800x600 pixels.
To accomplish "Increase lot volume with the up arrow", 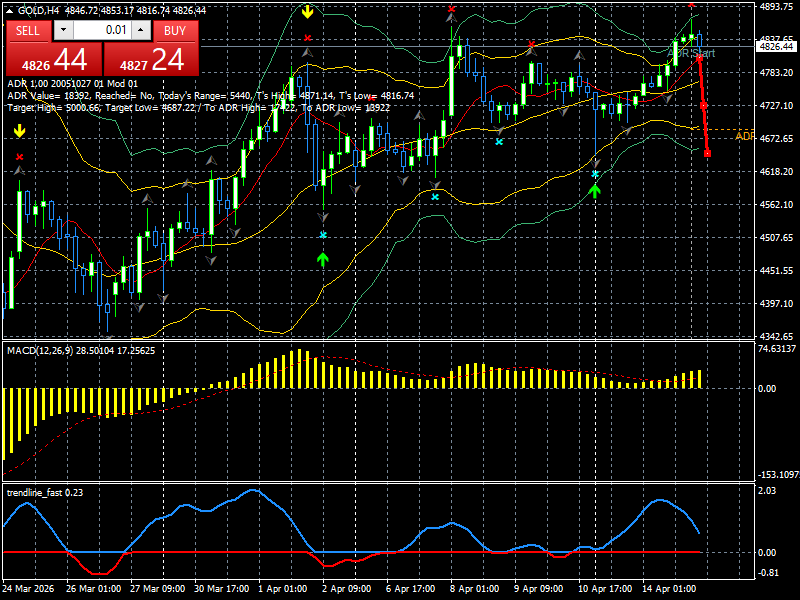I will pyautogui.click(x=141, y=30).
